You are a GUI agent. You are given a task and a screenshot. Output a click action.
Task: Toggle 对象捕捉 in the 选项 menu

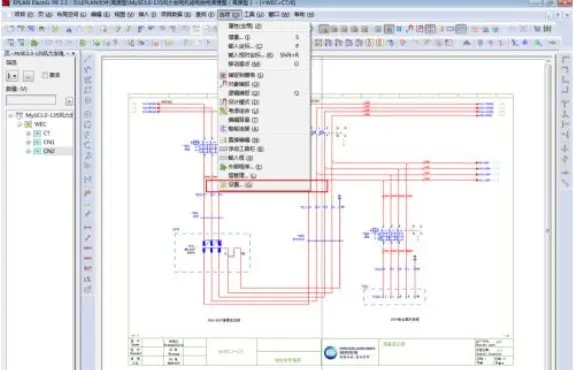pyautogui.click(x=265, y=84)
